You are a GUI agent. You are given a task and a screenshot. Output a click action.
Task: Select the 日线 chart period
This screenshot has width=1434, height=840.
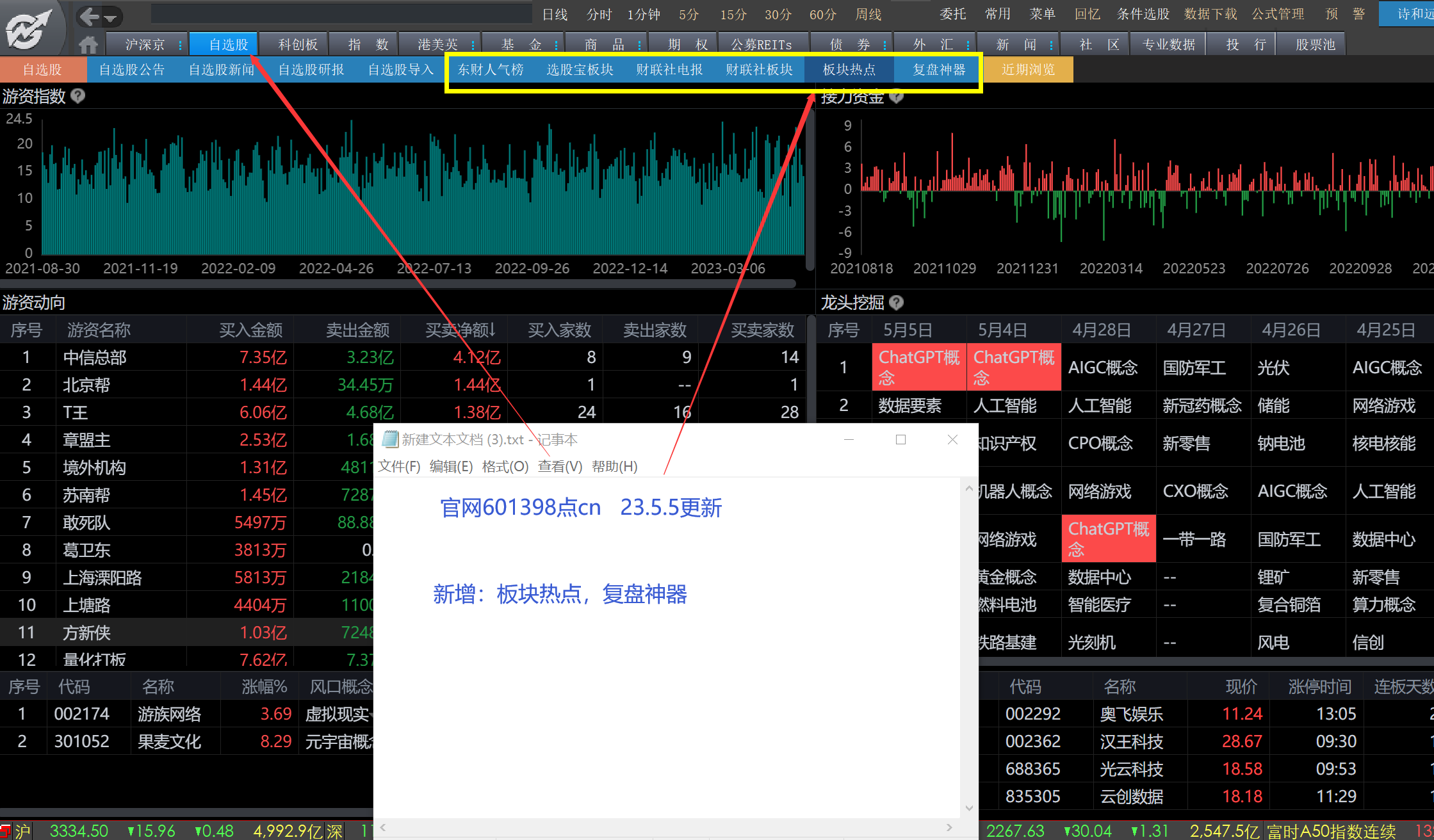pyautogui.click(x=555, y=14)
